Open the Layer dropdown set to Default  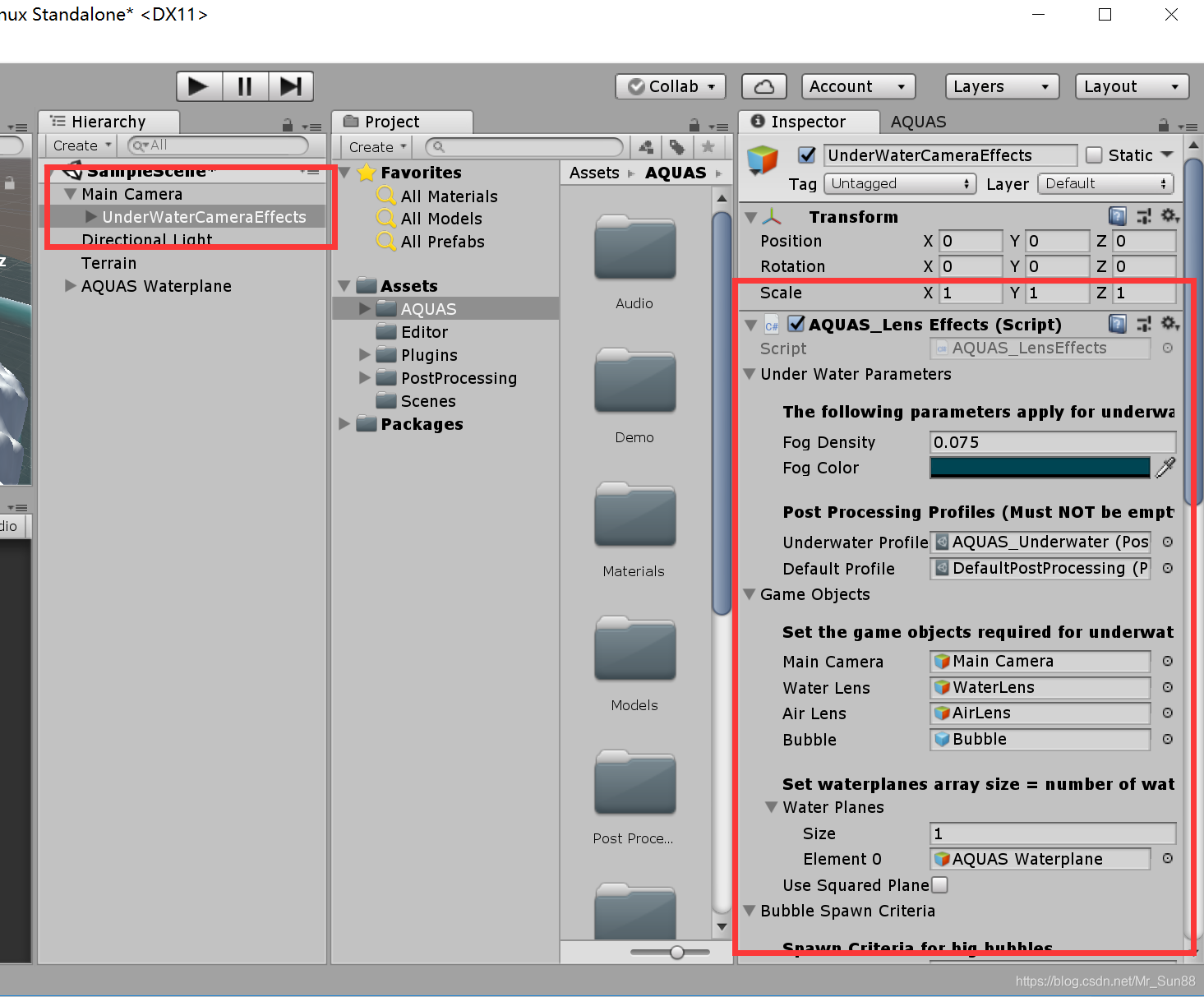coord(1105,183)
